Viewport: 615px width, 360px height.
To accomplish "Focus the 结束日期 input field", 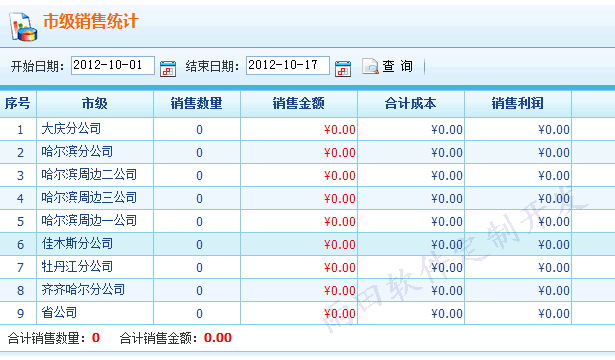I will 288,65.
